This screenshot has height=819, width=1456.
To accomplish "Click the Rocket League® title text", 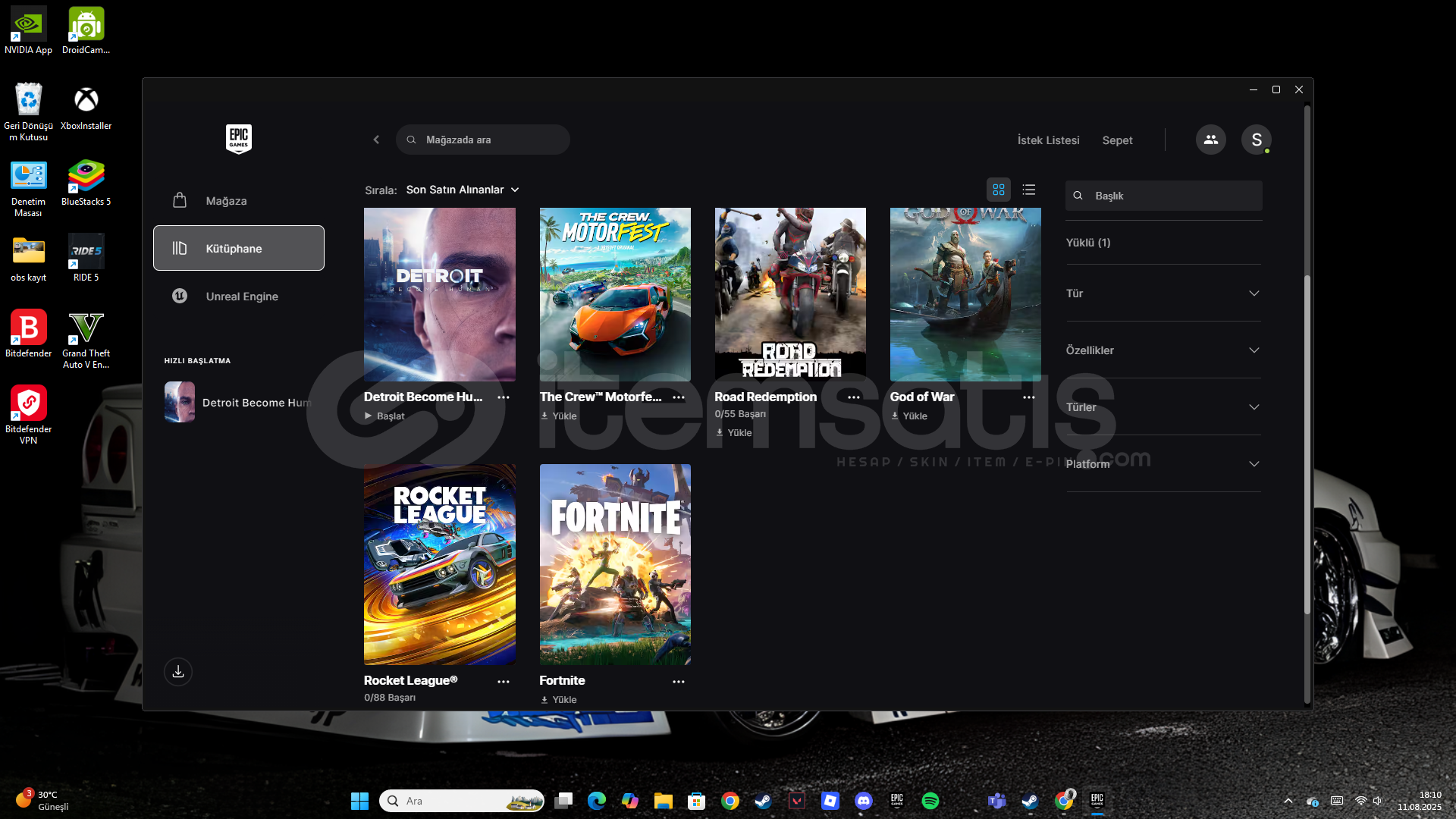I will (x=410, y=681).
